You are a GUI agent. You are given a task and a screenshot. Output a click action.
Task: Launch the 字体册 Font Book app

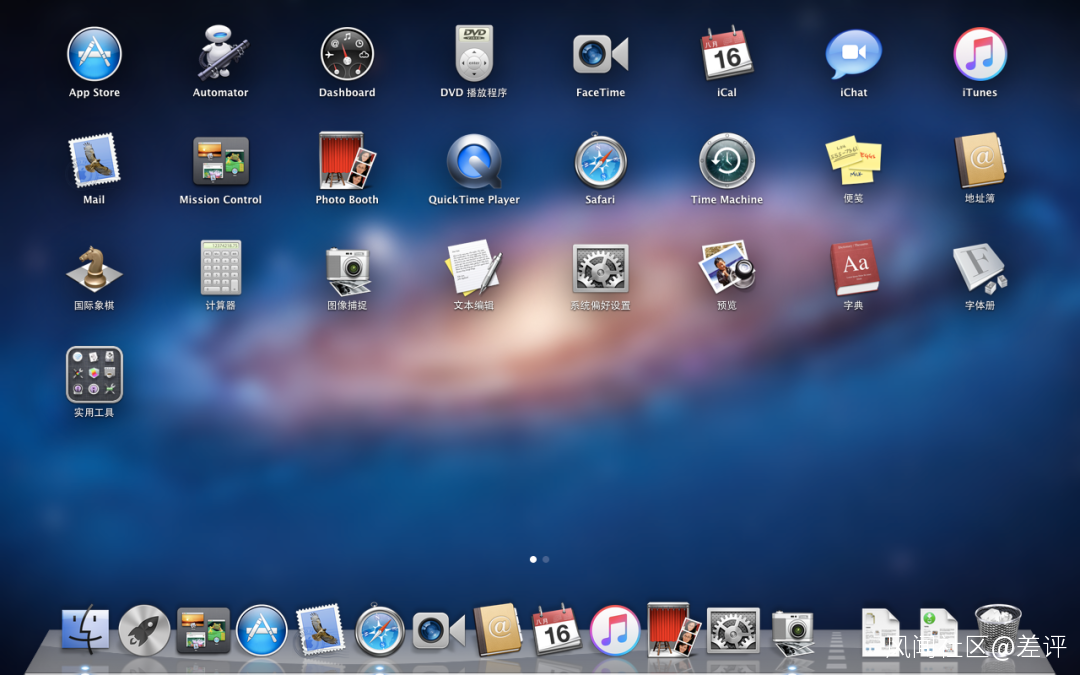(979, 268)
